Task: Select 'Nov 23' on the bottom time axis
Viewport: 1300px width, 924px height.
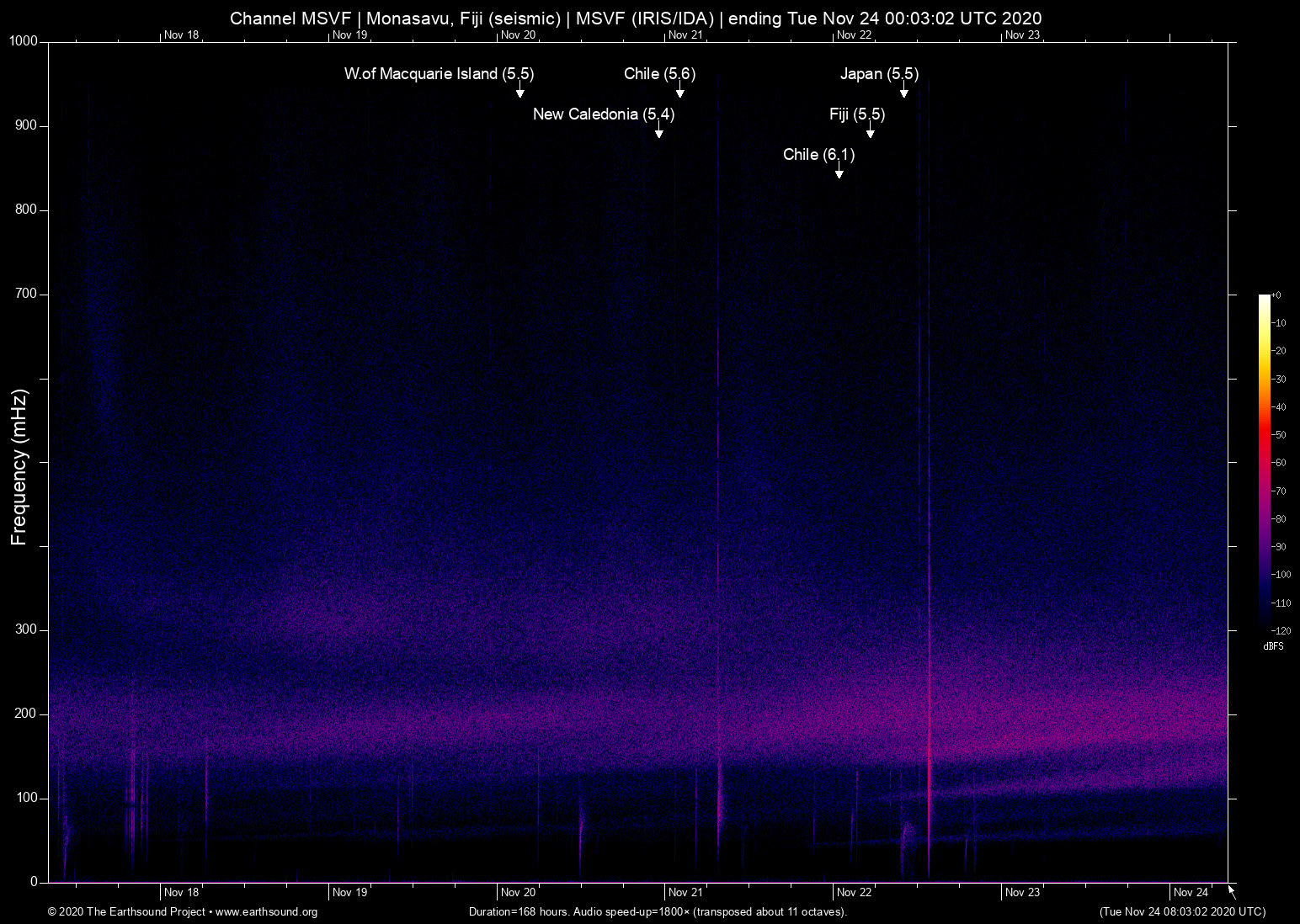Action: pyautogui.click(x=1023, y=892)
